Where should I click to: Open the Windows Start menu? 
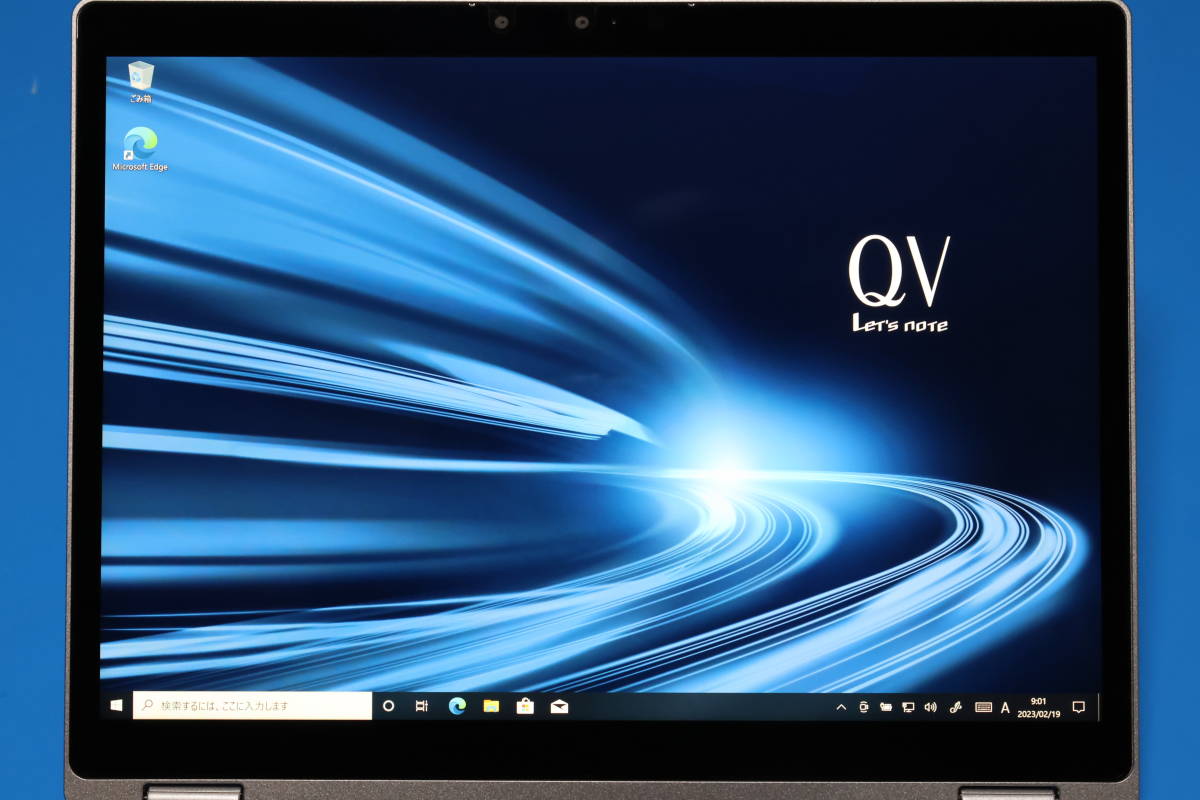click(116, 706)
